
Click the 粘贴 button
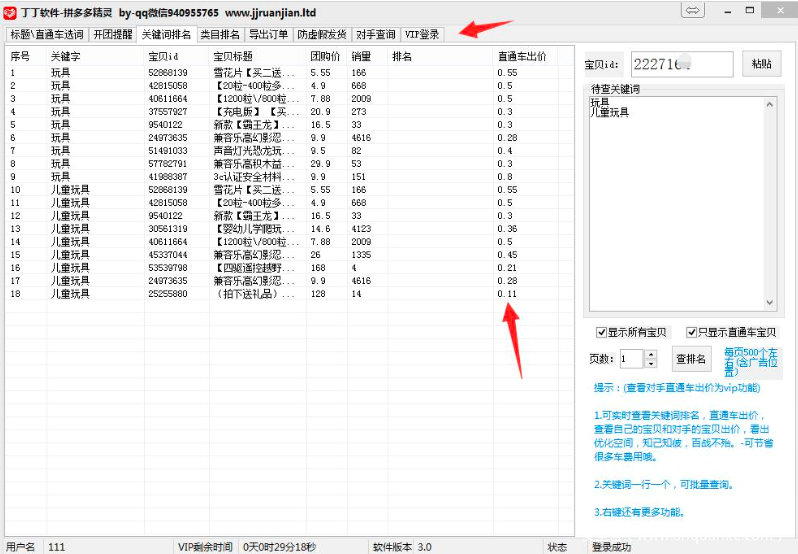click(x=761, y=64)
